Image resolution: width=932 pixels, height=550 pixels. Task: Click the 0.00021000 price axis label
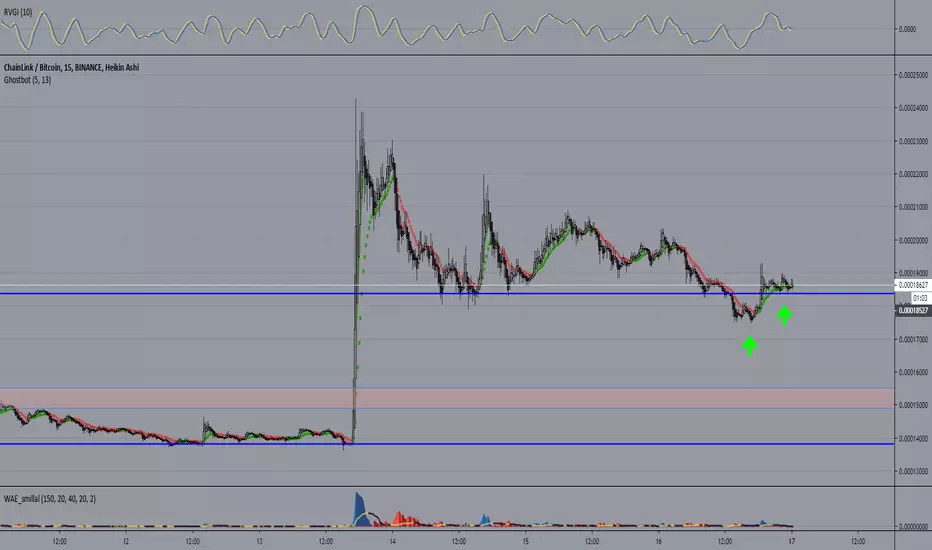pyautogui.click(x=913, y=207)
